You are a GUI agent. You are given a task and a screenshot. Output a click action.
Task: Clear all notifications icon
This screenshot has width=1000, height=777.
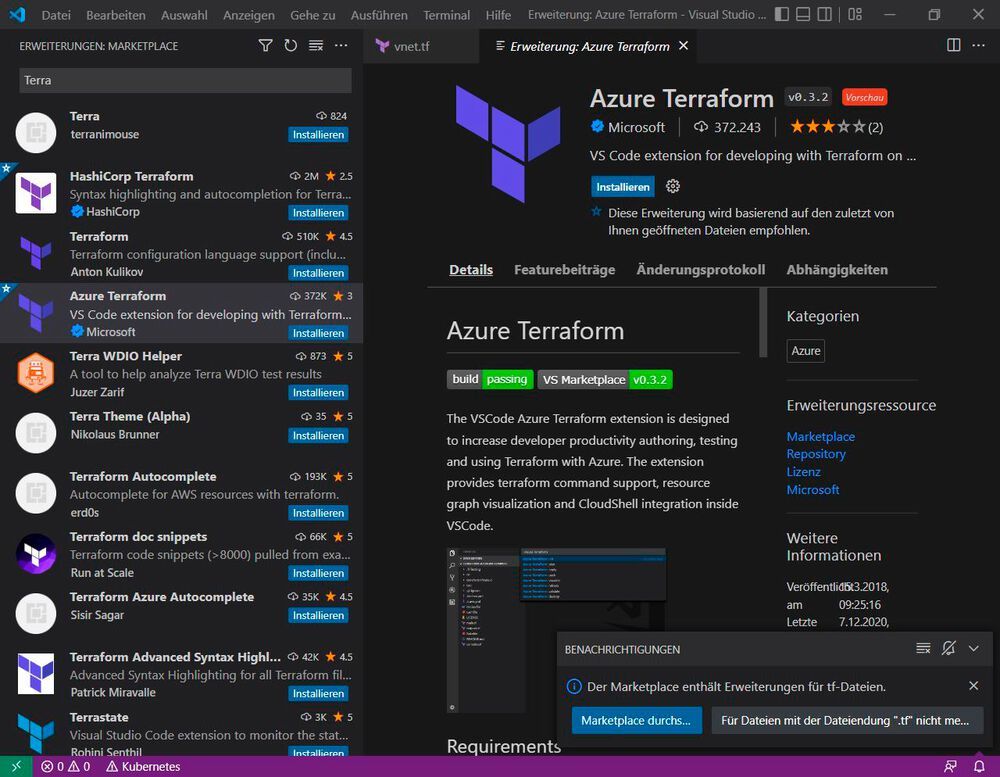tap(923, 649)
